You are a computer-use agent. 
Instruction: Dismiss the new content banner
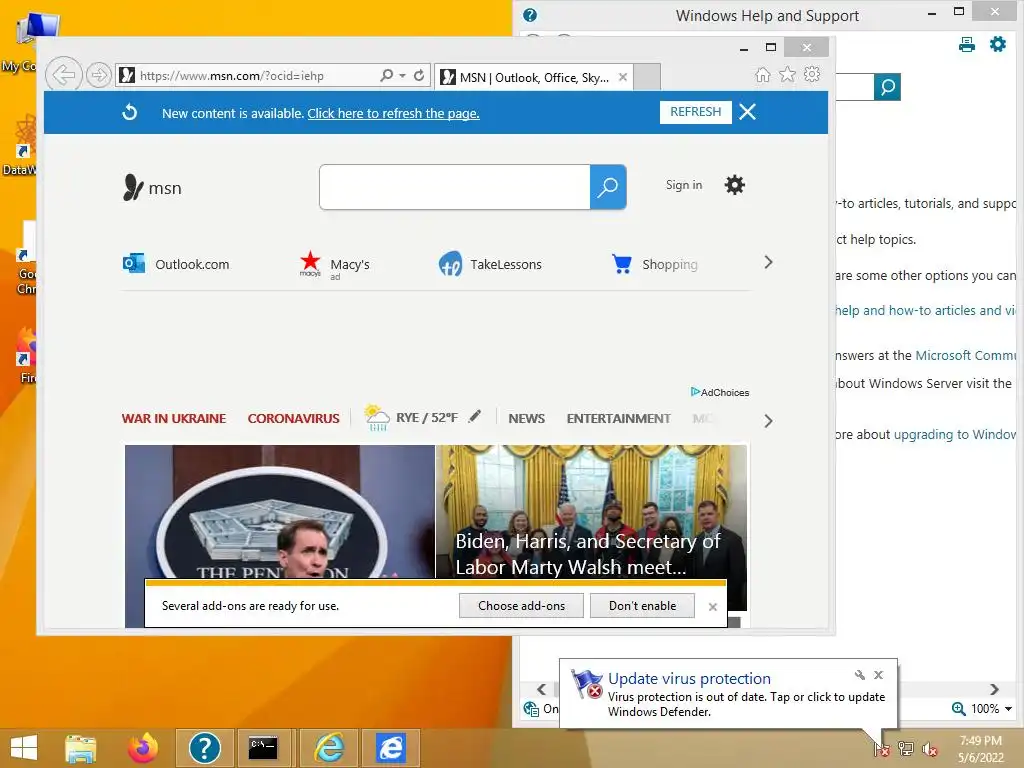748,112
